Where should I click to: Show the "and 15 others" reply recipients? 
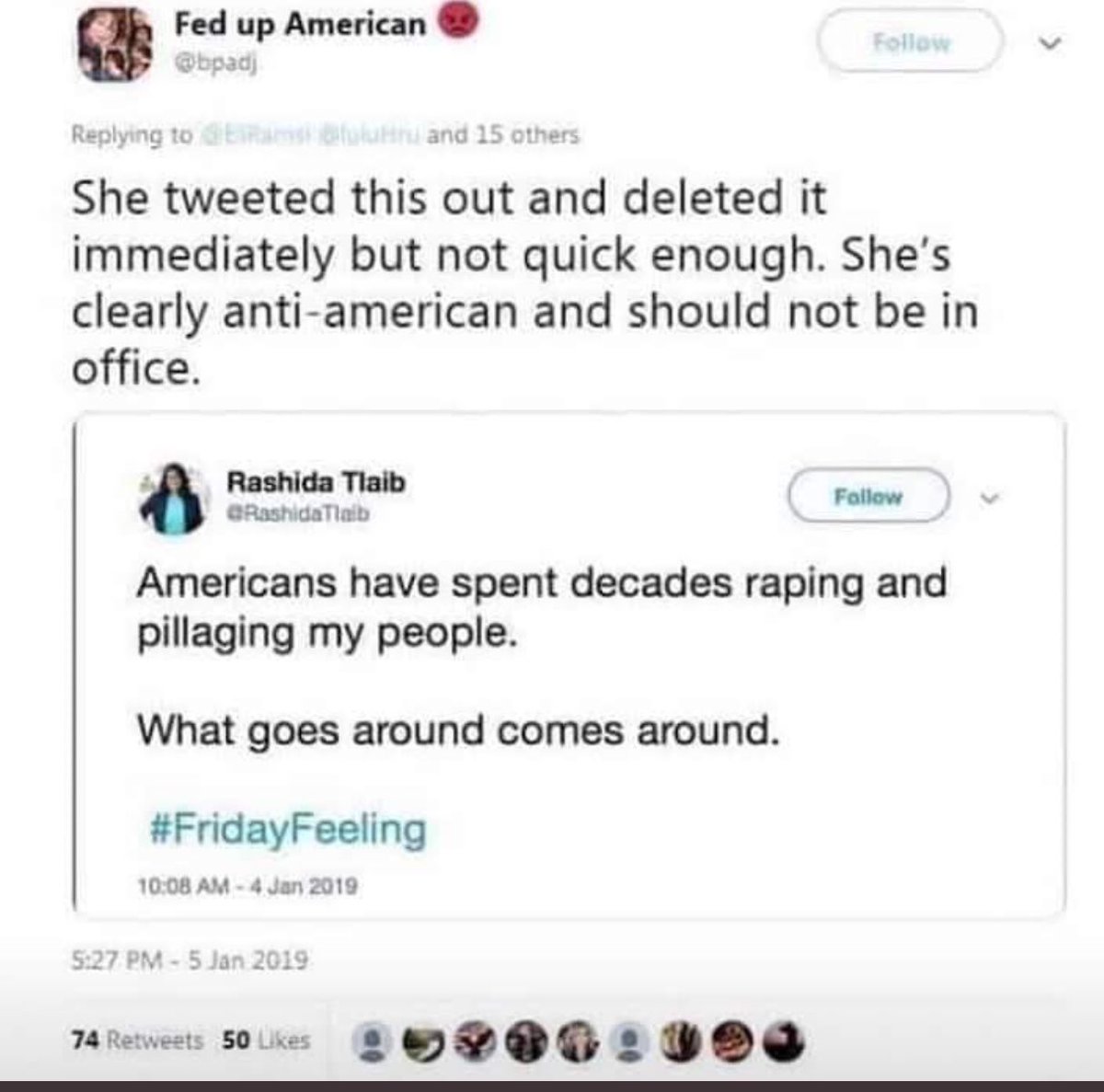[516, 135]
